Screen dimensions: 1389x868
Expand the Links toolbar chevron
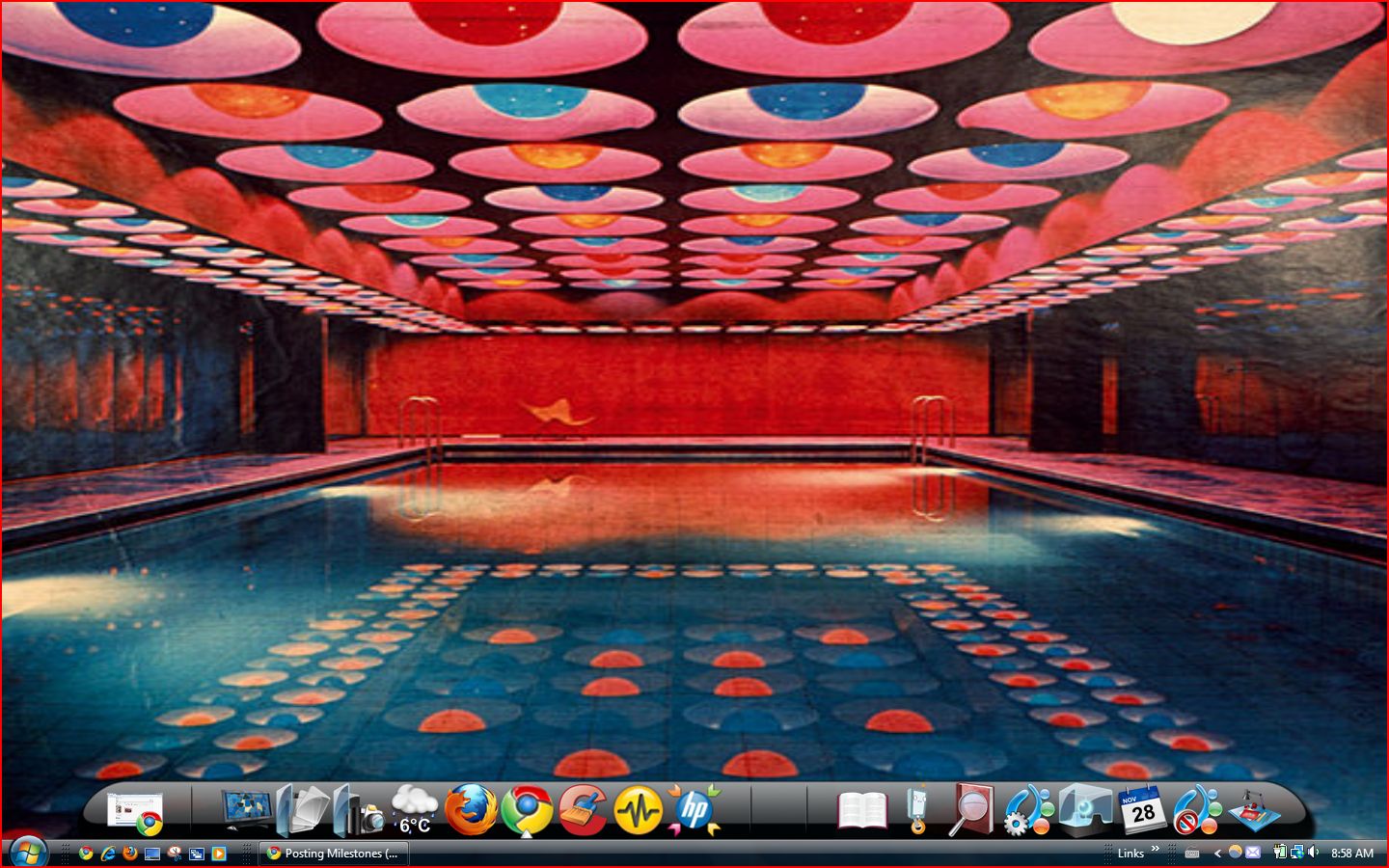pyautogui.click(x=1156, y=850)
